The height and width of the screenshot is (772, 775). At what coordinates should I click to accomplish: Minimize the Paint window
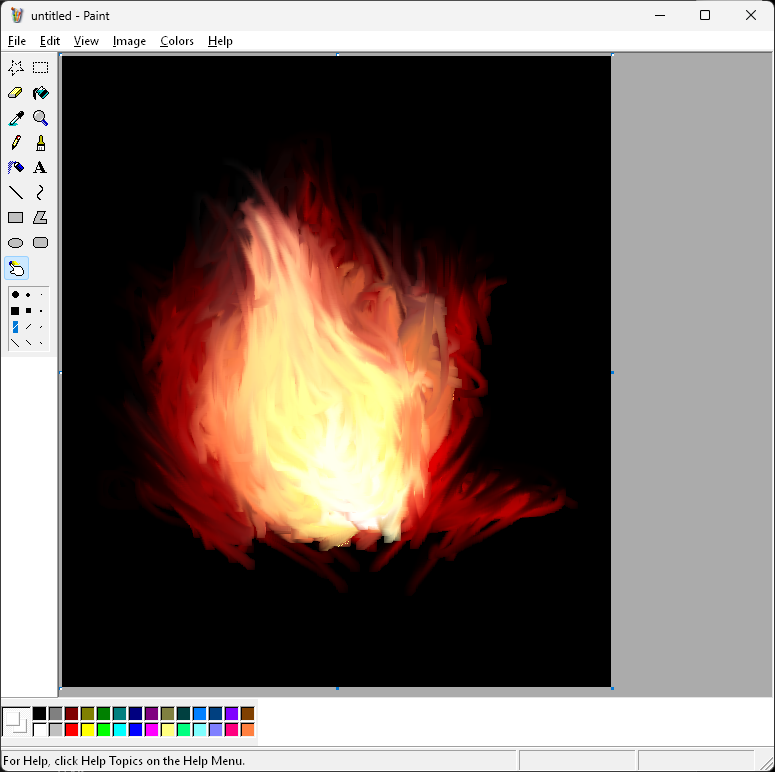pyautogui.click(x=660, y=15)
